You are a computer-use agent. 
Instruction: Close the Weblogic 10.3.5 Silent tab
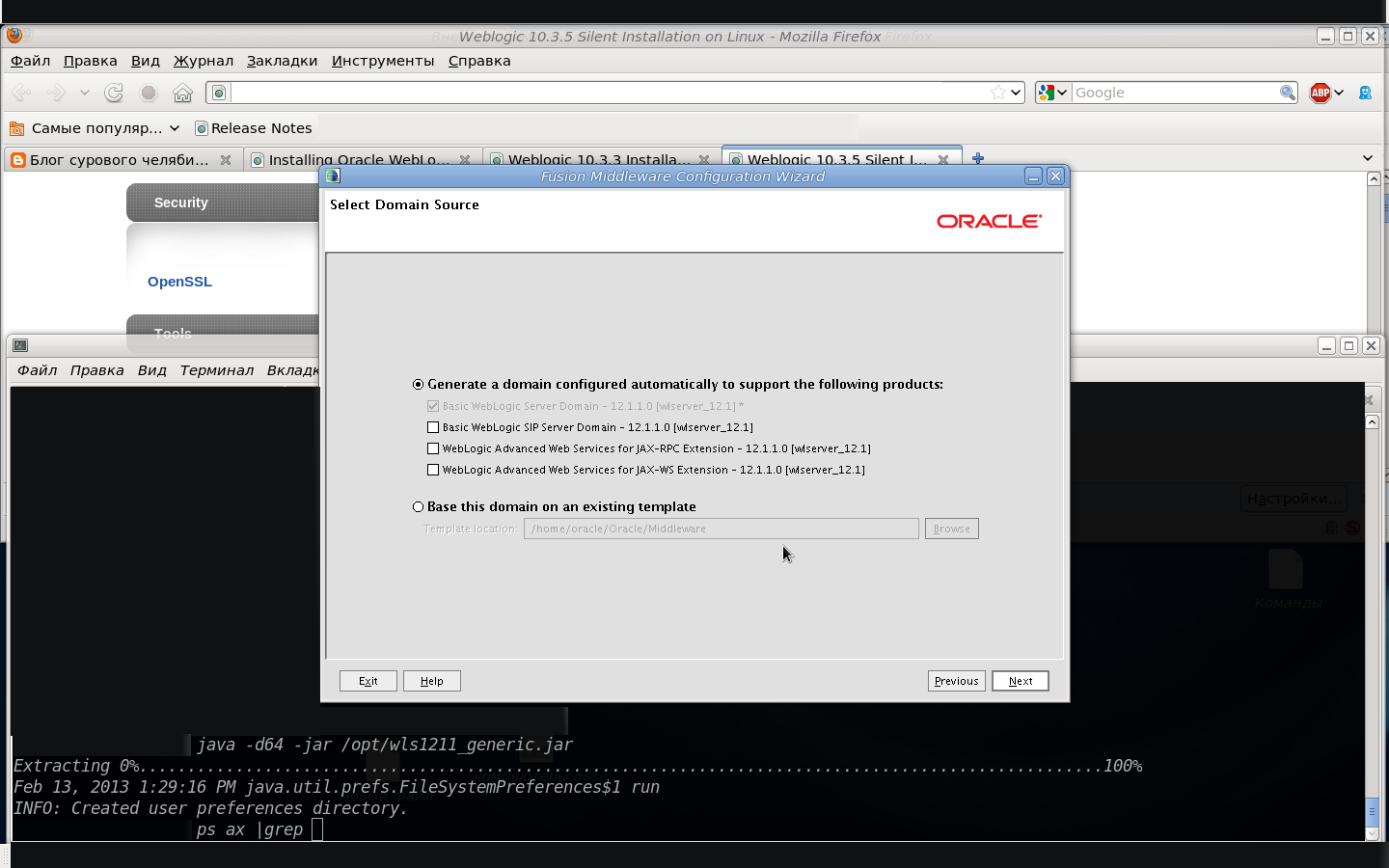pos(943,160)
